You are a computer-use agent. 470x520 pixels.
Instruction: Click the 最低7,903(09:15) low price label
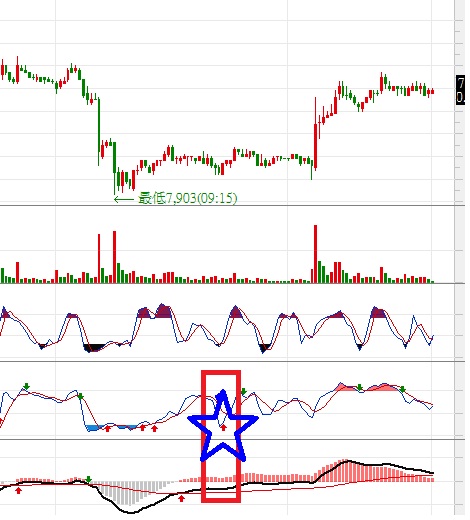[x=188, y=198]
